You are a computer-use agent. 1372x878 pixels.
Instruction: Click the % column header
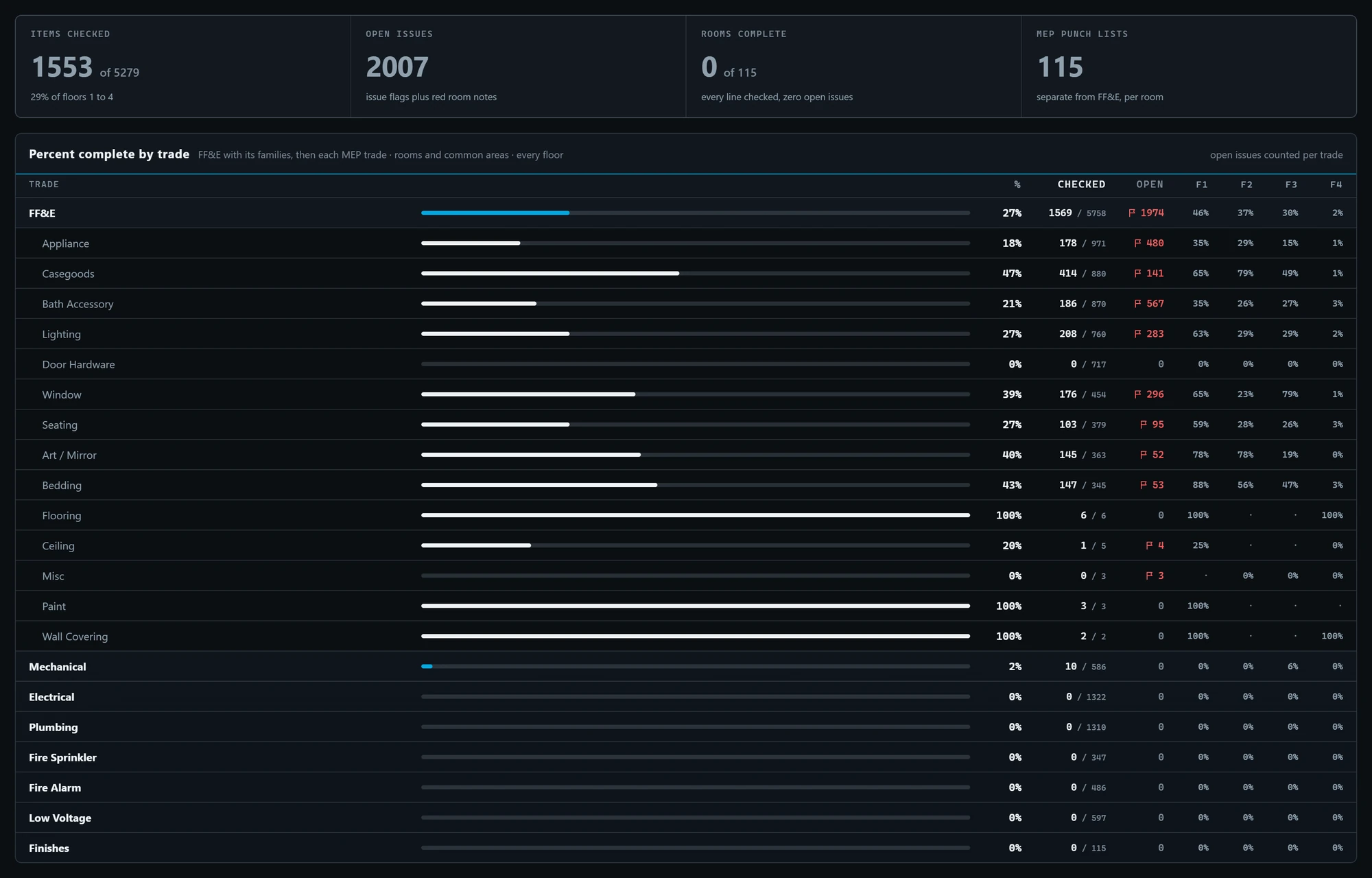pyautogui.click(x=1017, y=185)
